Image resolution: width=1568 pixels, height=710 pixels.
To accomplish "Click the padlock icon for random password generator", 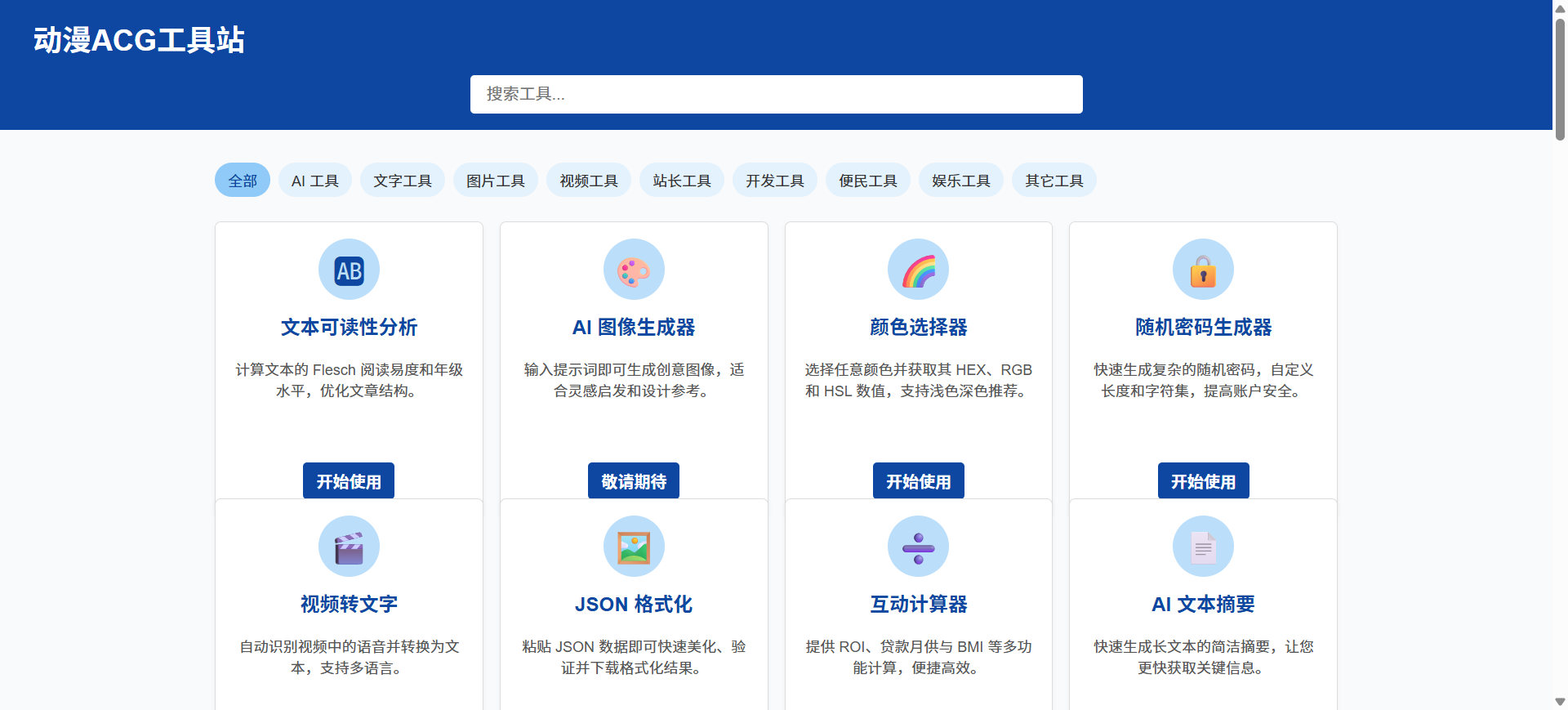I will click(1203, 270).
